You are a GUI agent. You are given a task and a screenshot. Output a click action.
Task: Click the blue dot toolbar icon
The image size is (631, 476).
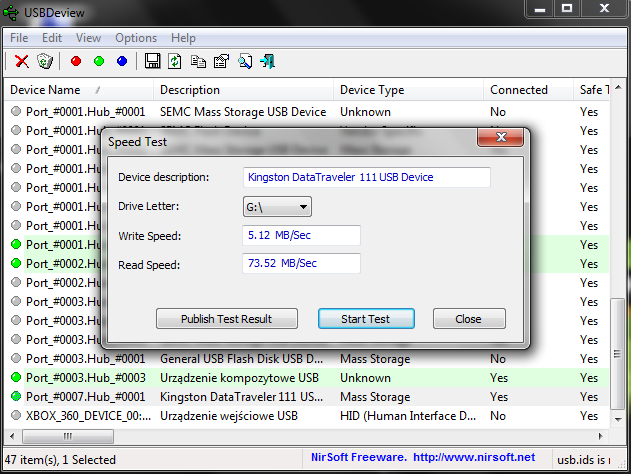[x=122, y=61]
